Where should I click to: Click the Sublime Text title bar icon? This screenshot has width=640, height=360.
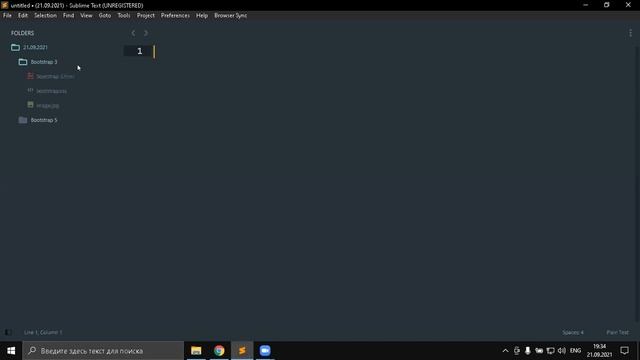pos(5,5)
